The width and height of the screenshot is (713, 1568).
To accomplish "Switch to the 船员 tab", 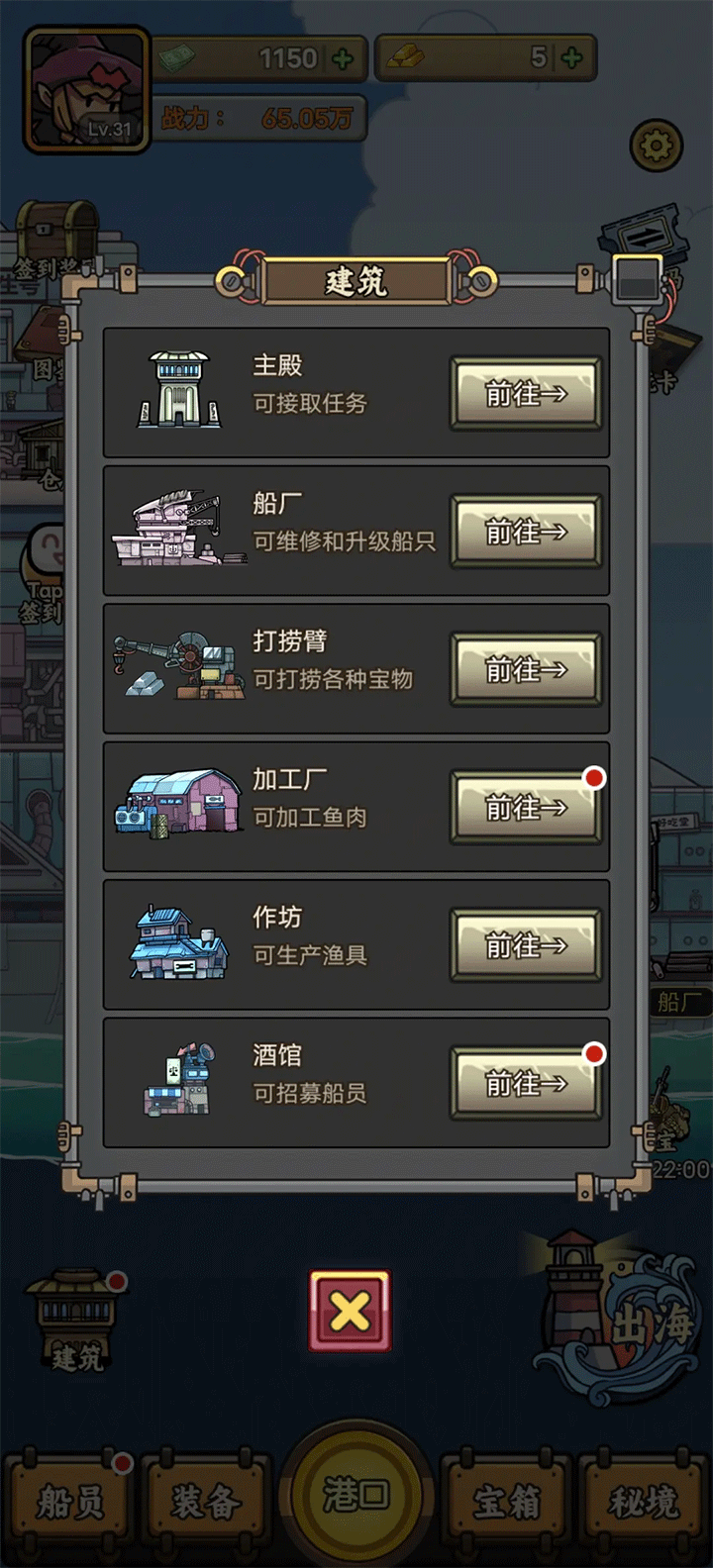I will coord(69,1502).
